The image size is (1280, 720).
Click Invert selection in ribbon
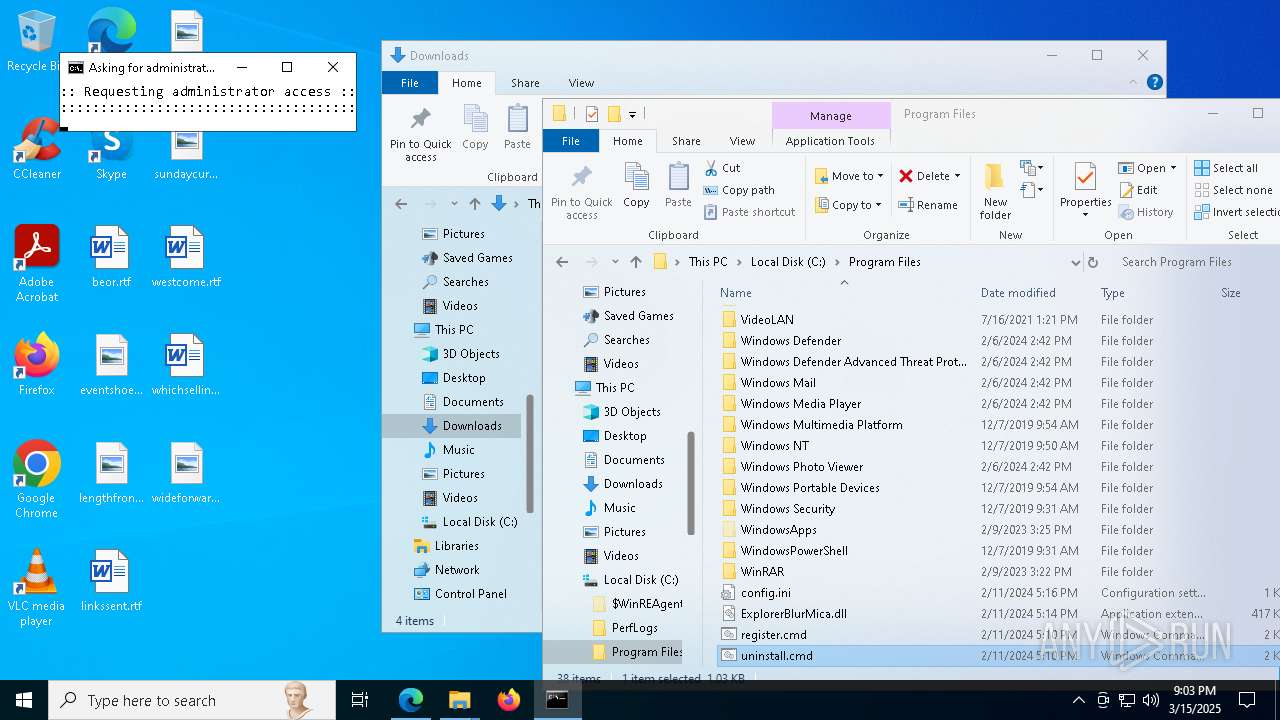[1236, 212]
